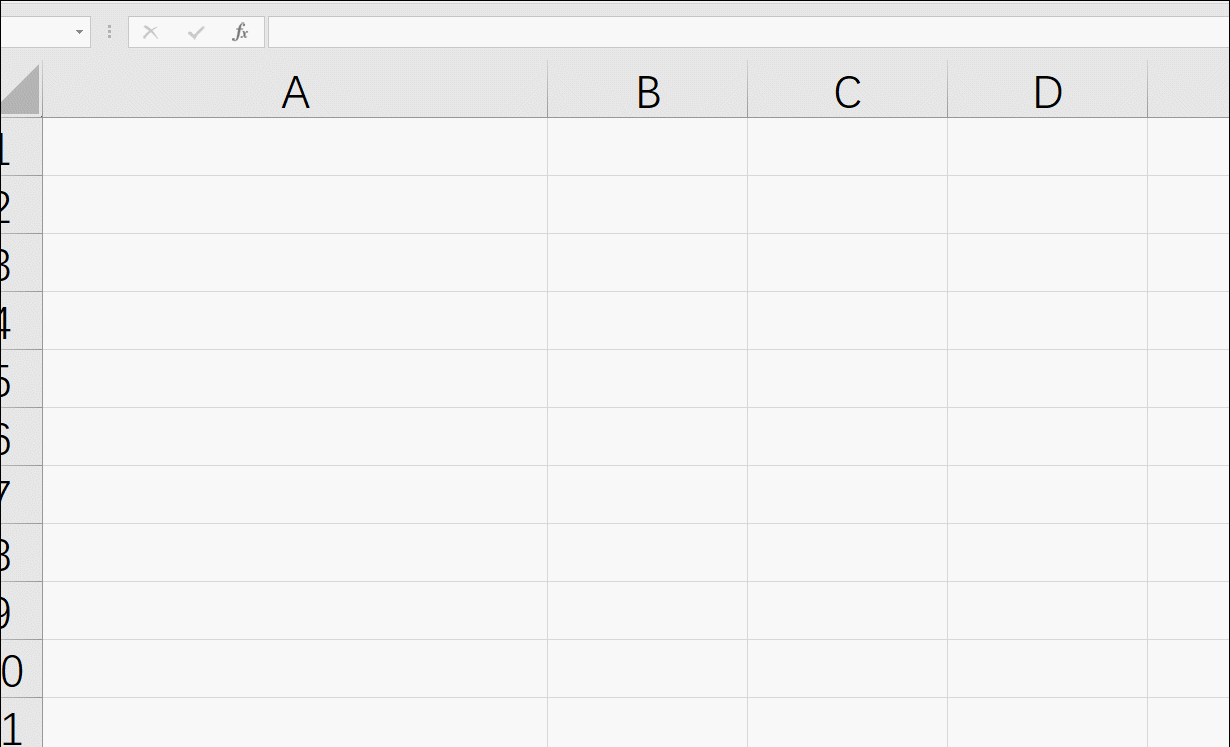Select row 1 header
1230x747 pixels.
pyautogui.click(x=20, y=147)
